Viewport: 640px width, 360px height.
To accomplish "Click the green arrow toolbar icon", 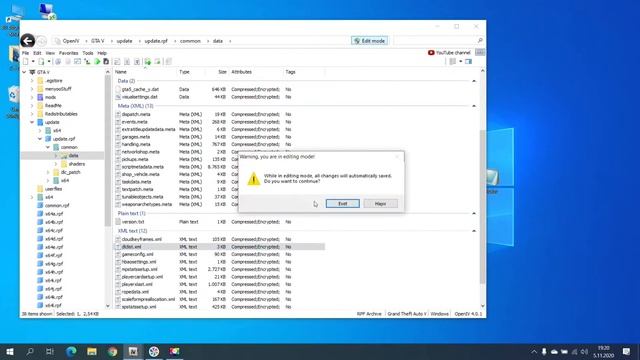I will click(x=97, y=62).
